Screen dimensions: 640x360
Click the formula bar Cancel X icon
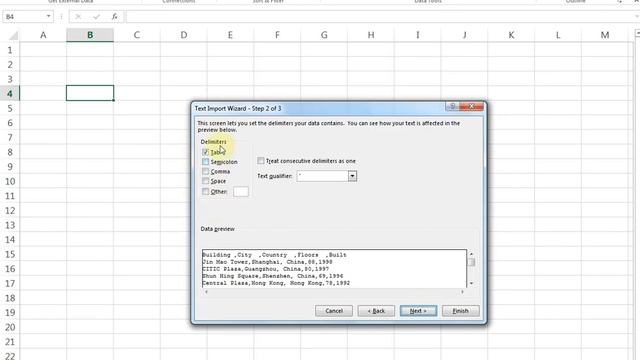[x=78, y=17]
